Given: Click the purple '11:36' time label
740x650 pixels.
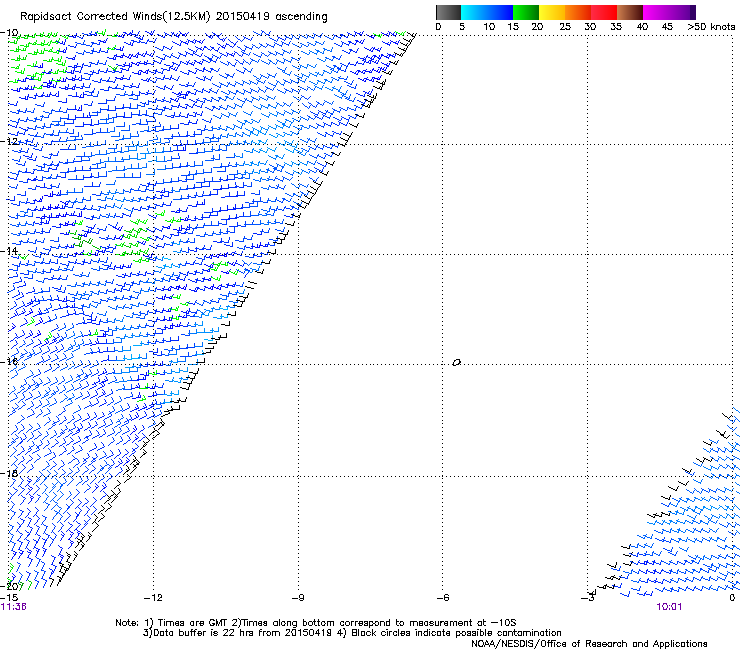Looking at the screenshot, I should point(14,607).
